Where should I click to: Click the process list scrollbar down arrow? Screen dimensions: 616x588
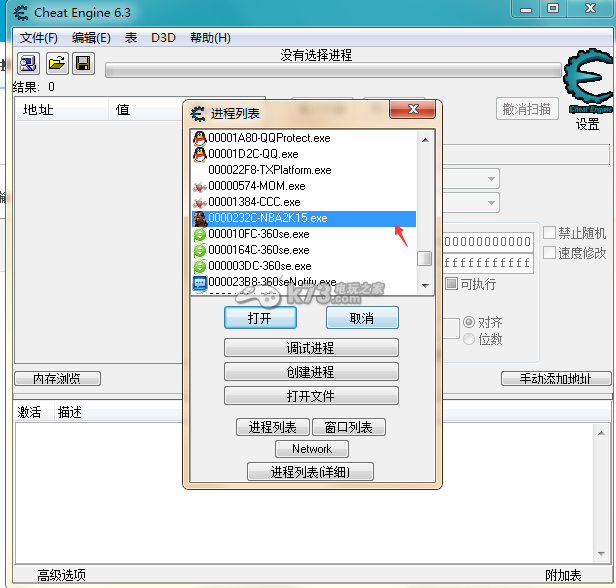[425, 285]
